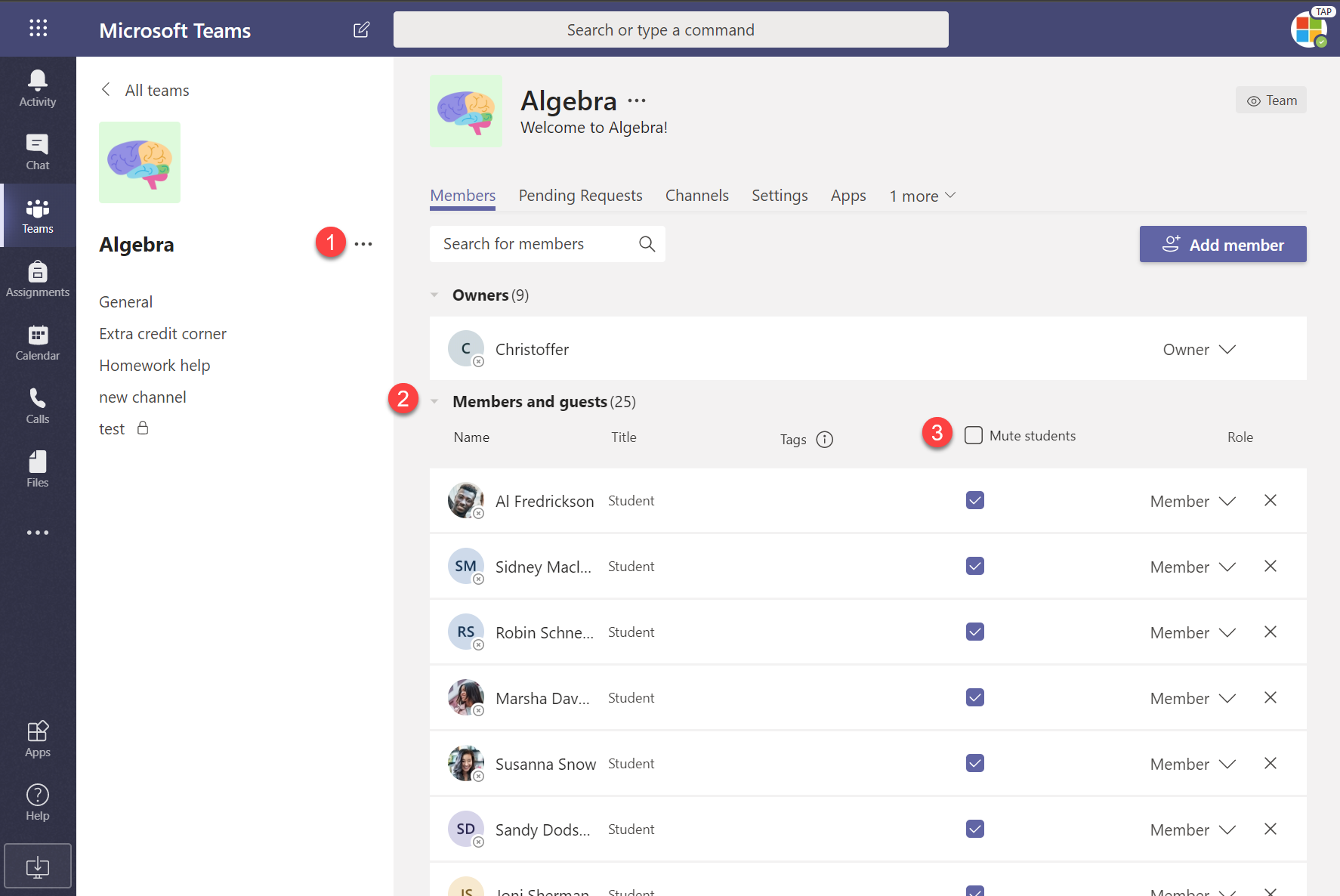Image resolution: width=1340 pixels, height=896 pixels.
Task: Click the new chat compose icon
Action: (361, 30)
